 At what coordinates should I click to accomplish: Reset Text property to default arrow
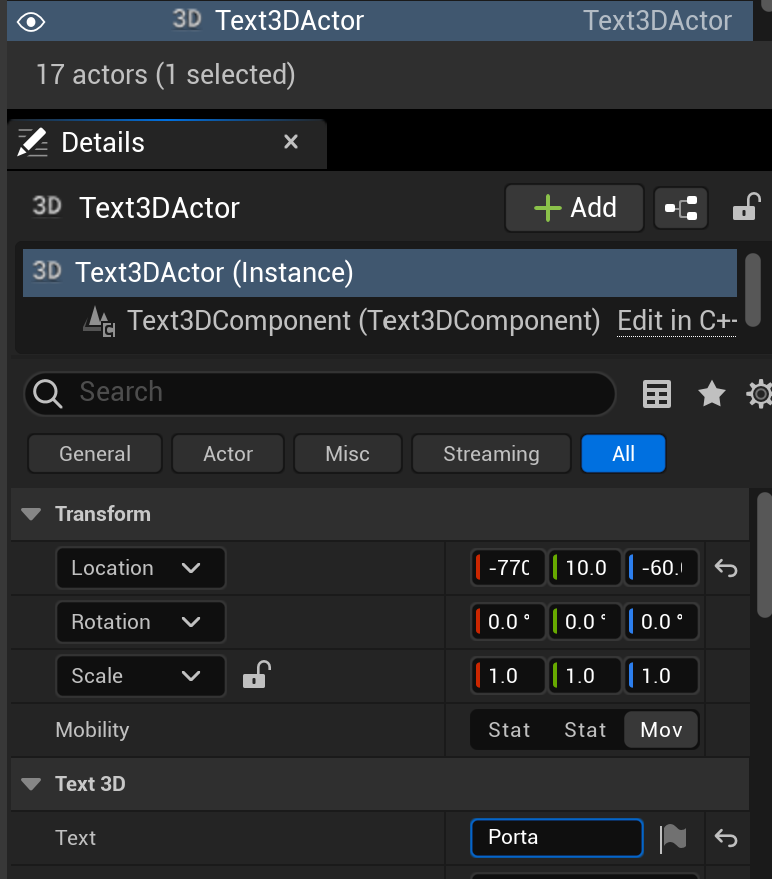point(726,838)
